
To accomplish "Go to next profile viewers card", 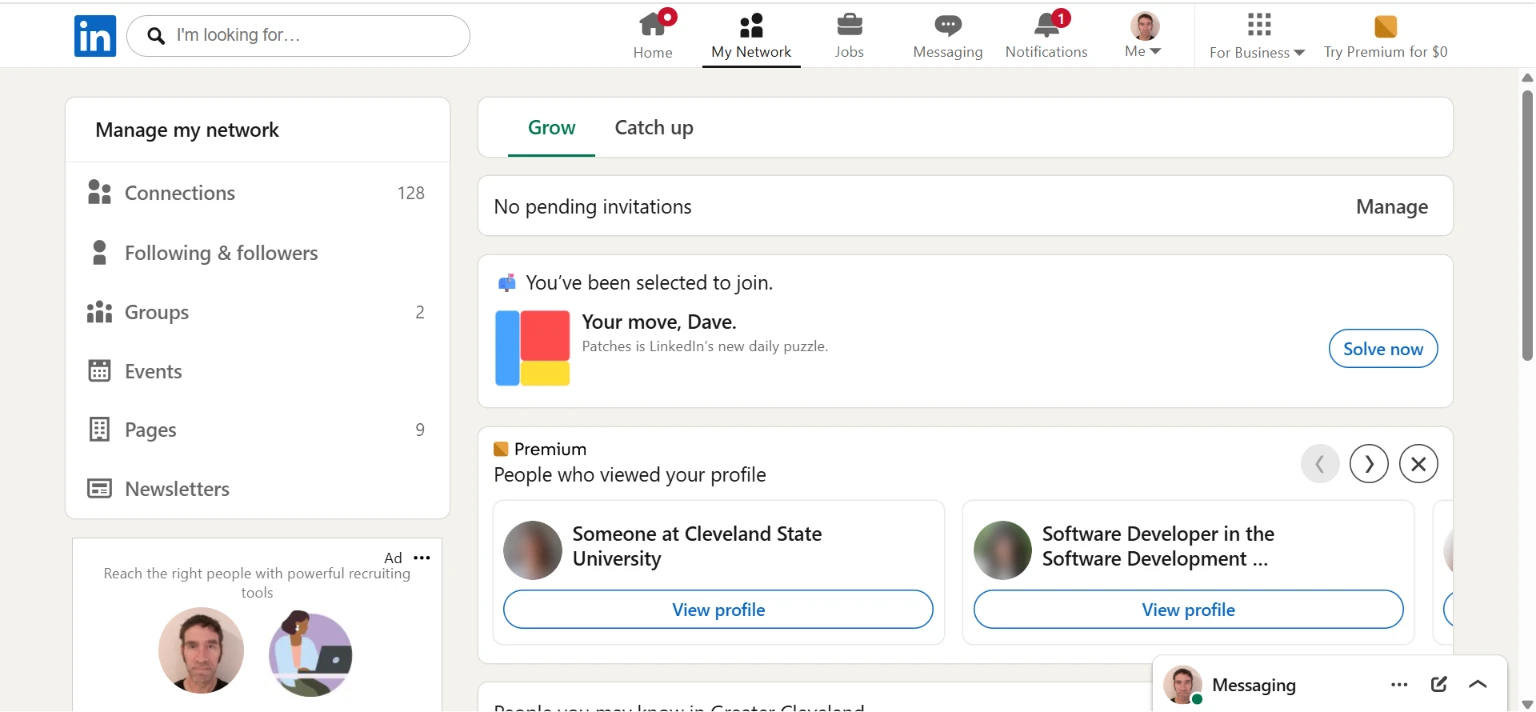I will tap(1369, 464).
